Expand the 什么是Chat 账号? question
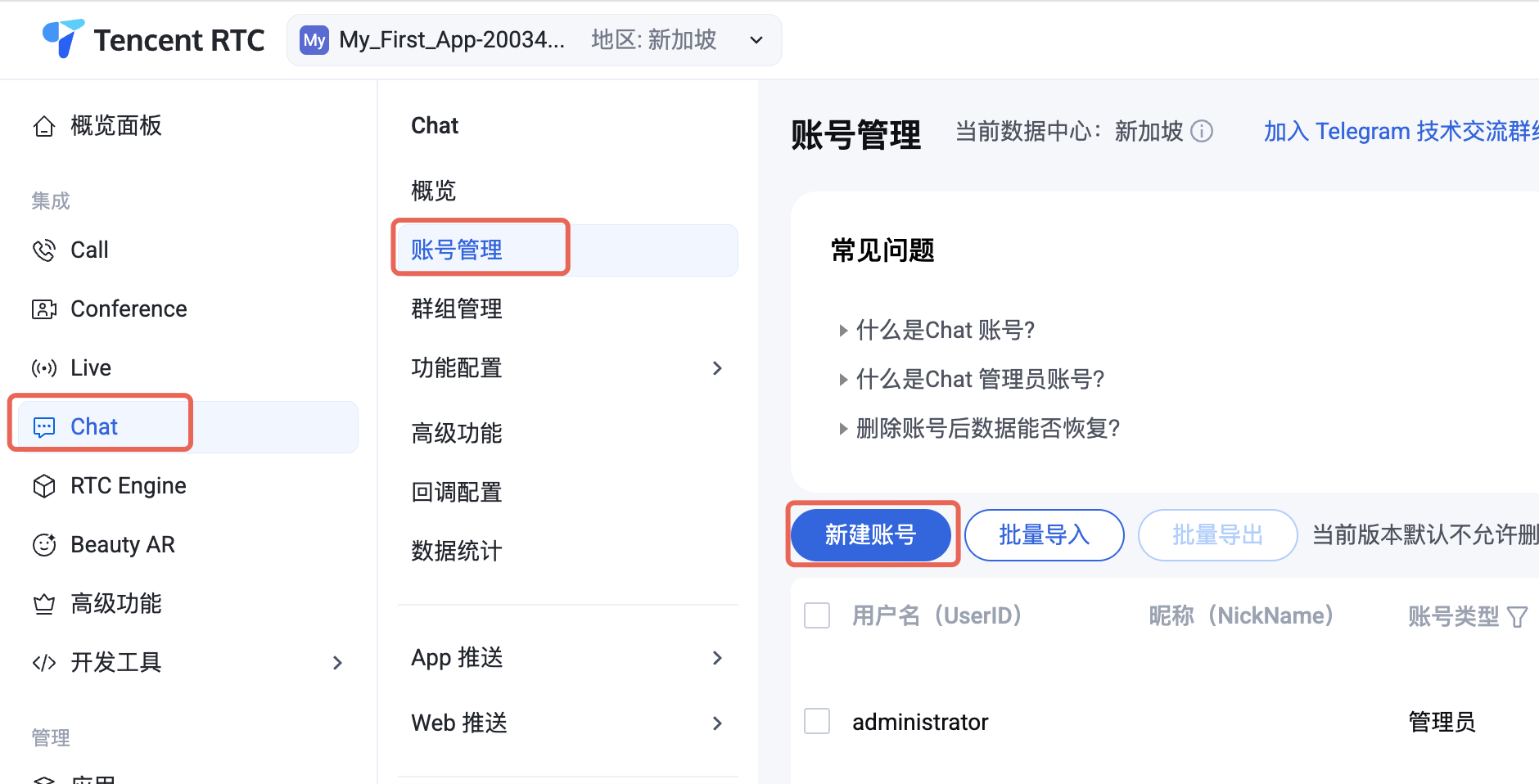 click(945, 331)
